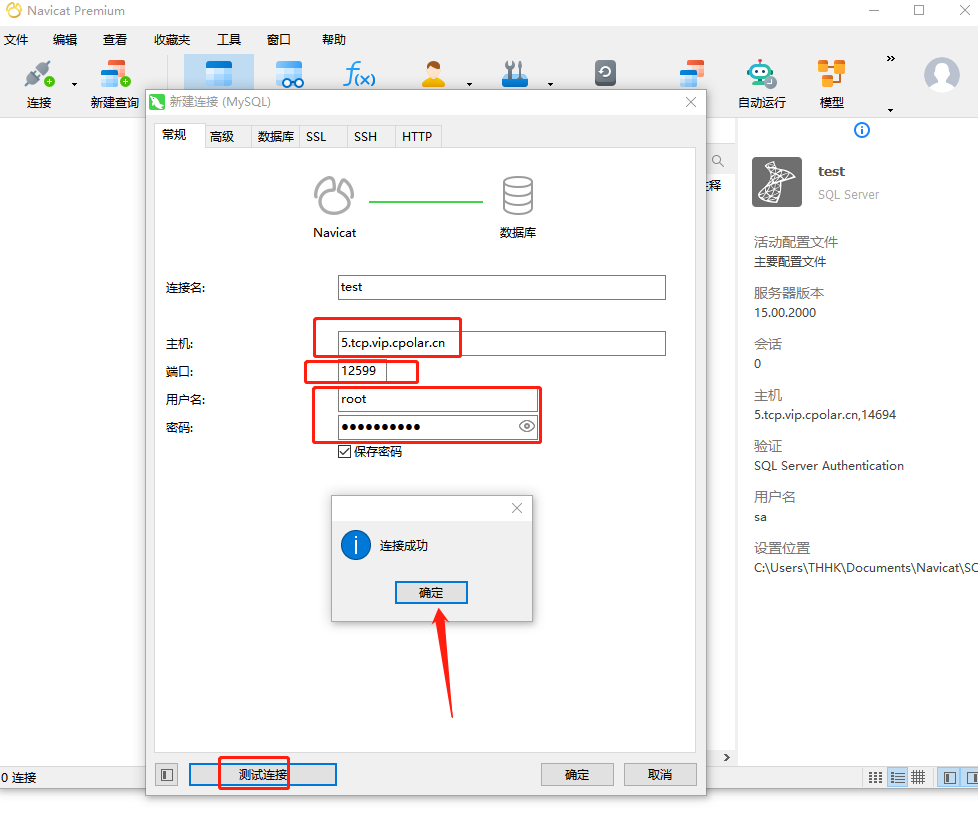Select the View toolbar icon
Viewport: 978px width, 815px height.
point(289,74)
